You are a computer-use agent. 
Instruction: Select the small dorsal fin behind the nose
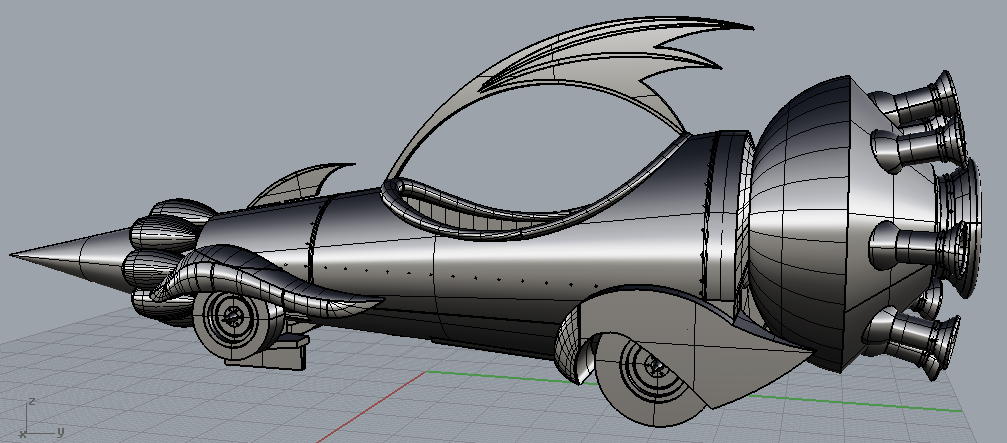tap(300, 185)
